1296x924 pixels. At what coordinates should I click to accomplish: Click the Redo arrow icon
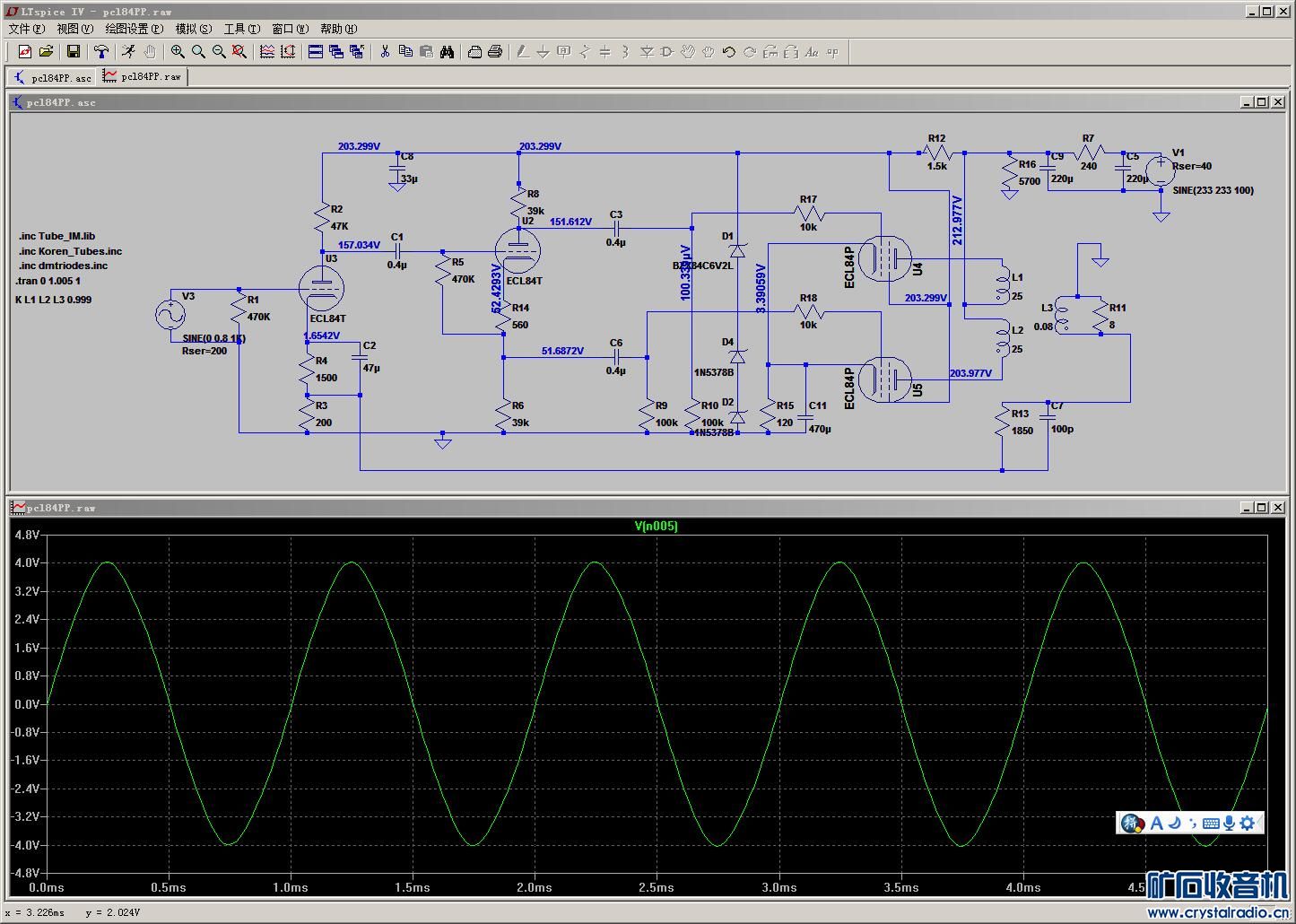[750, 52]
